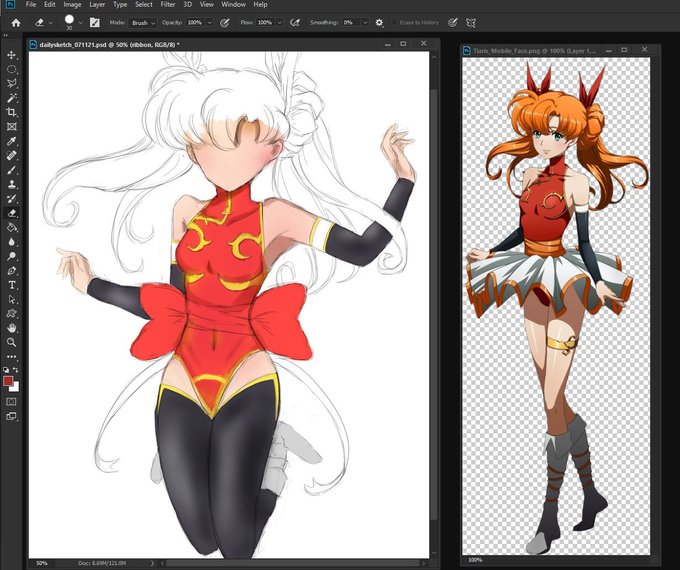Reset to default foreground and background colors
Viewport: 680px width, 570px height.
6,370
